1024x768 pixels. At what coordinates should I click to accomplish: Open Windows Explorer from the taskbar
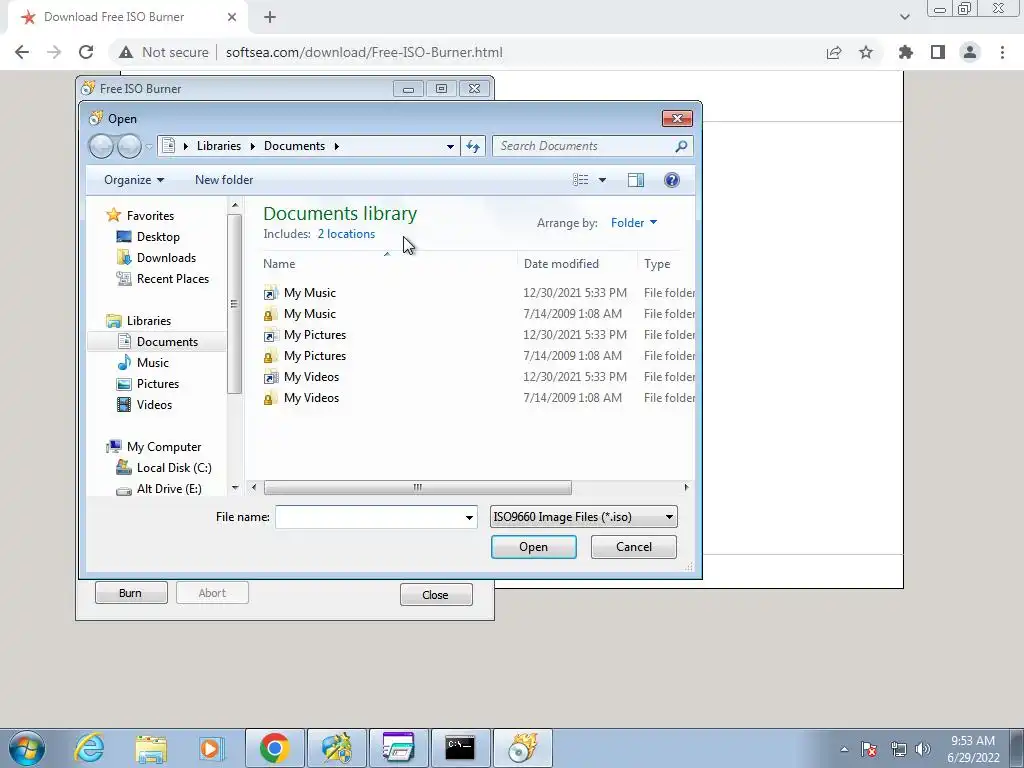point(151,748)
